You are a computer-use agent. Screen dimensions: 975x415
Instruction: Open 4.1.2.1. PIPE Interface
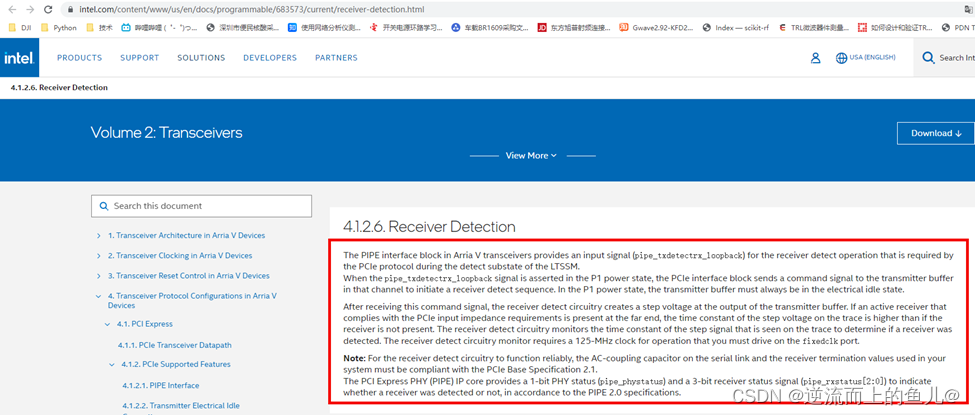tap(160, 386)
